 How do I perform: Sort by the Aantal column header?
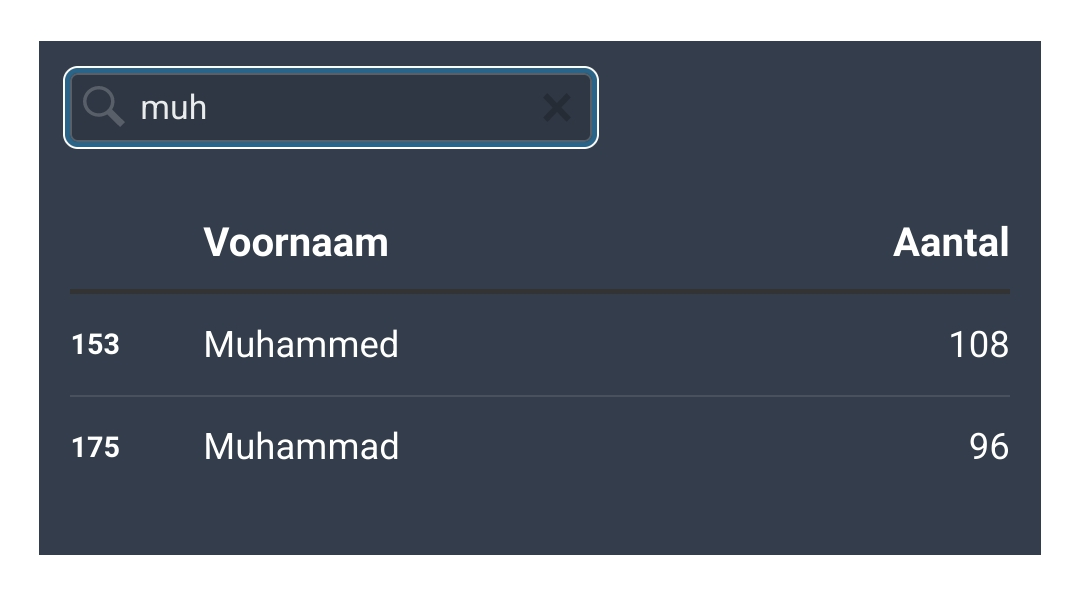[950, 243]
